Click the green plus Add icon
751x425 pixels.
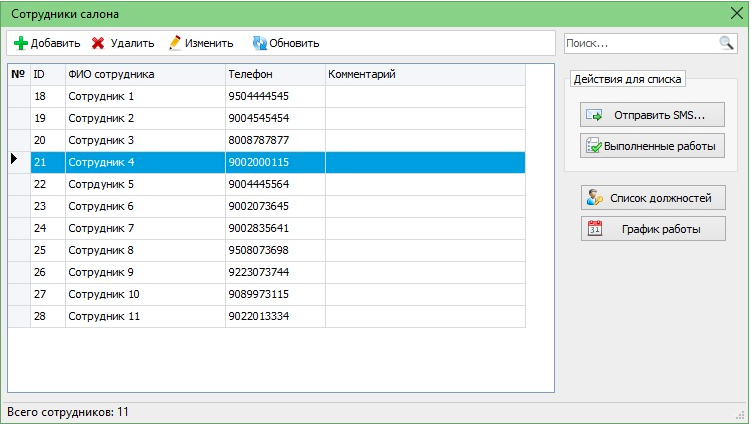pos(21,43)
